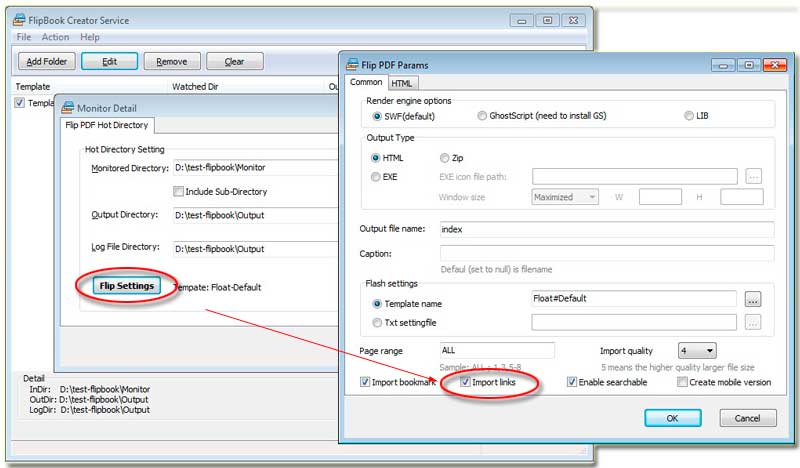Open the Action menu

(x=55, y=37)
